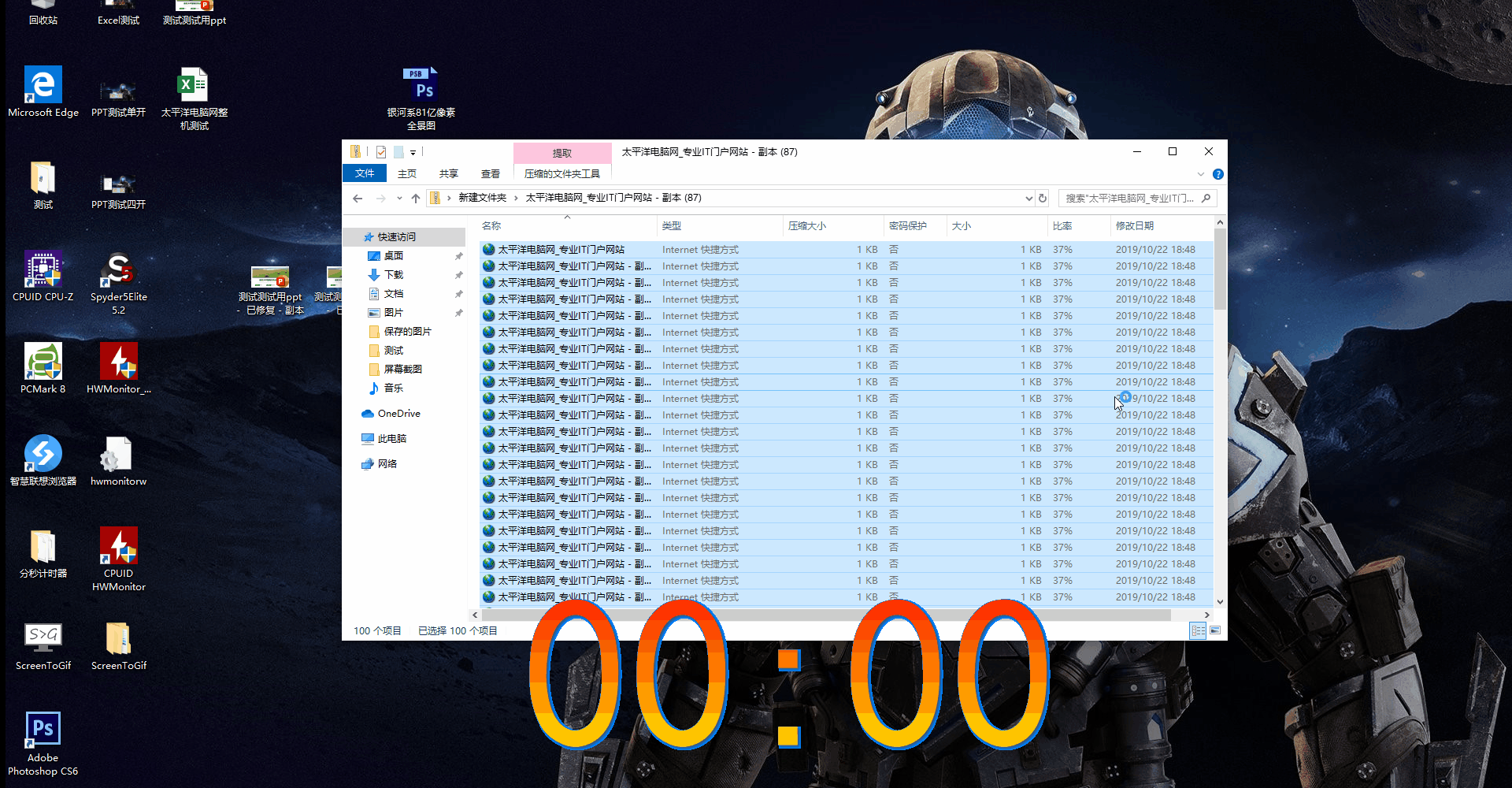1512x788 pixels.
Task: Open the recent locations dropdown
Action: (399, 199)
